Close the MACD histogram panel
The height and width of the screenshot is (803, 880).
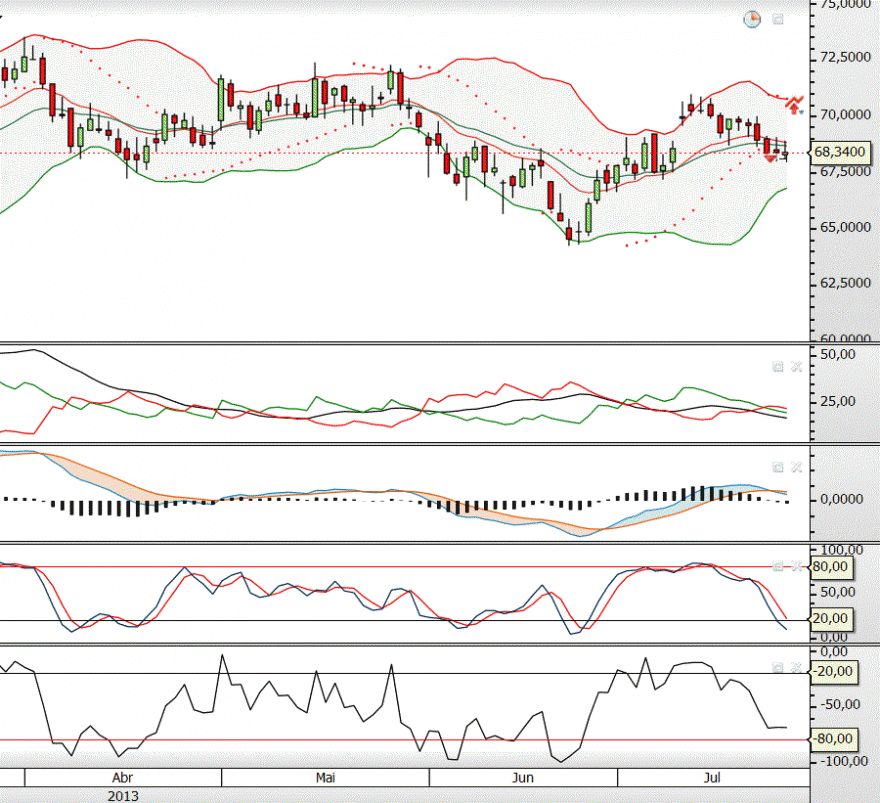(x=796, y=467)
